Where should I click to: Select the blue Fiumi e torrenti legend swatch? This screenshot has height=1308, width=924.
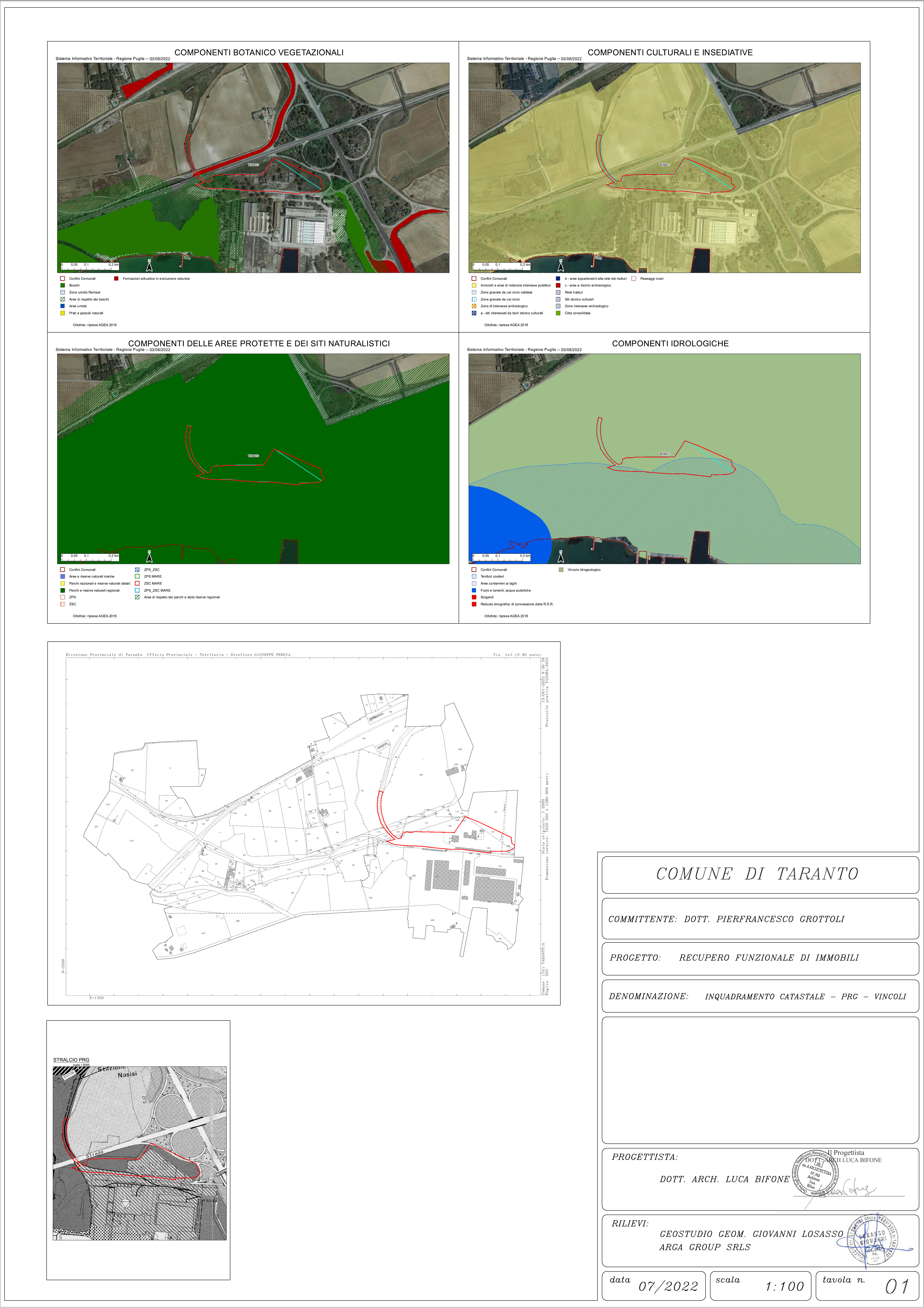pos(474,590)
